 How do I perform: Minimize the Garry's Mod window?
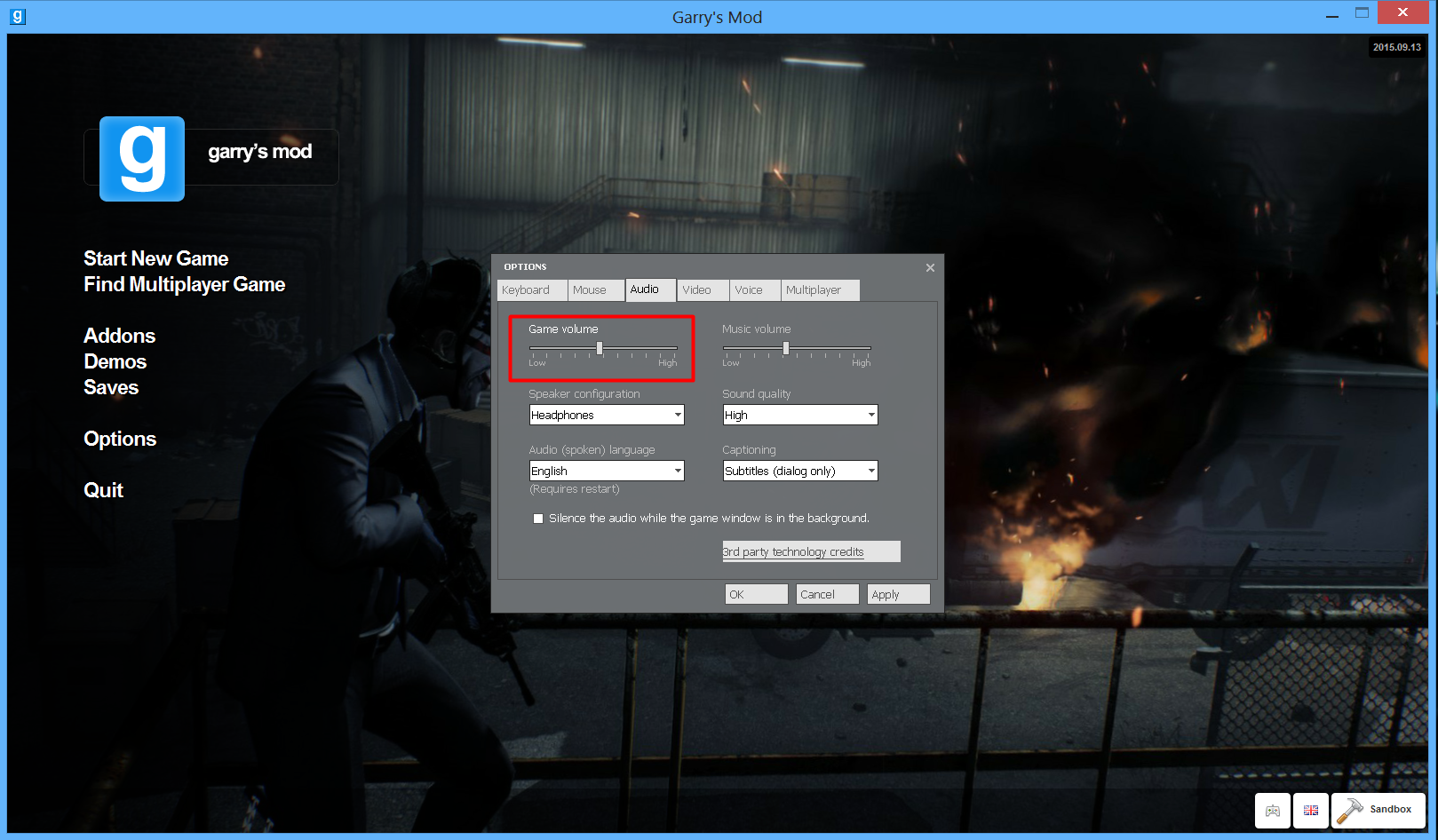pyautogui.click(x=1332, y=15)
